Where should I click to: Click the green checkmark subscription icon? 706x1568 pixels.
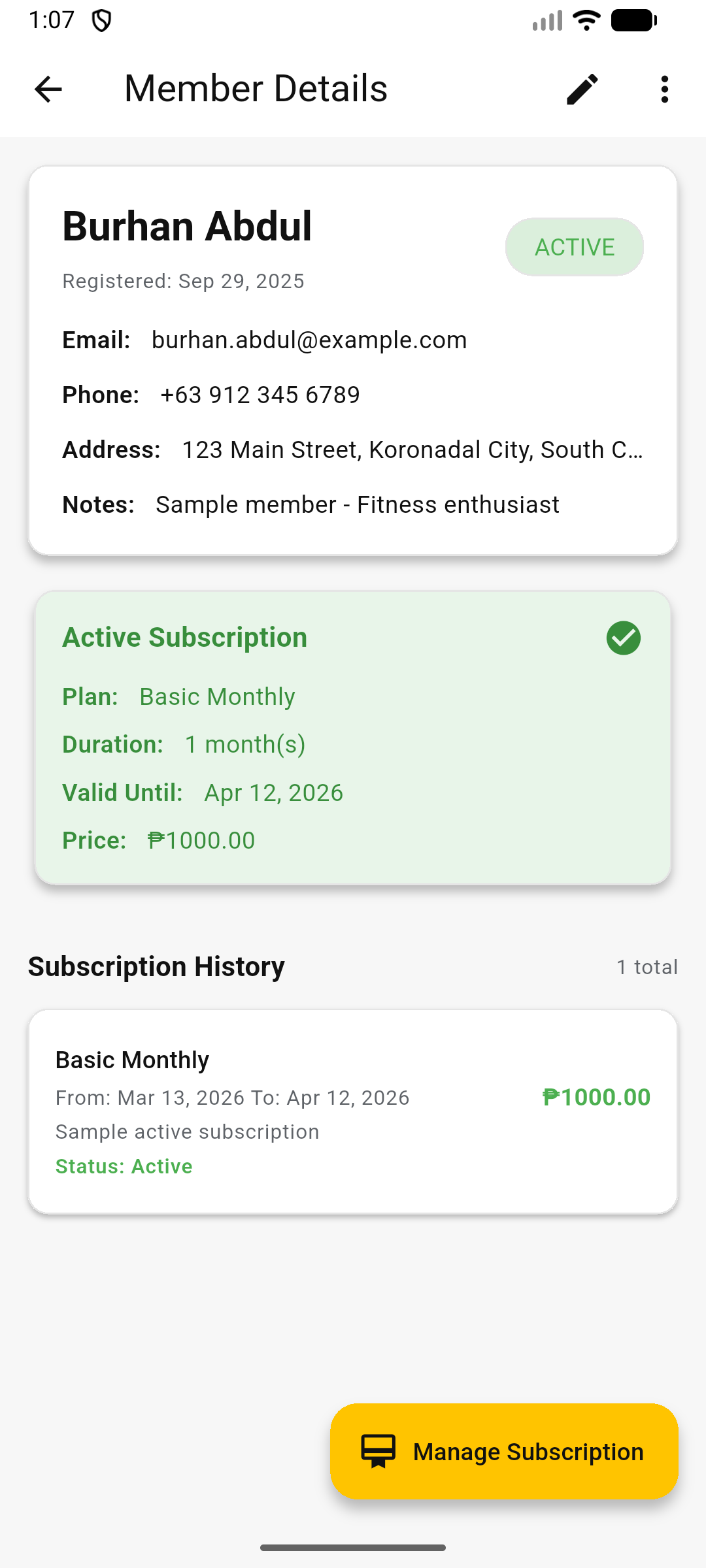623,638
